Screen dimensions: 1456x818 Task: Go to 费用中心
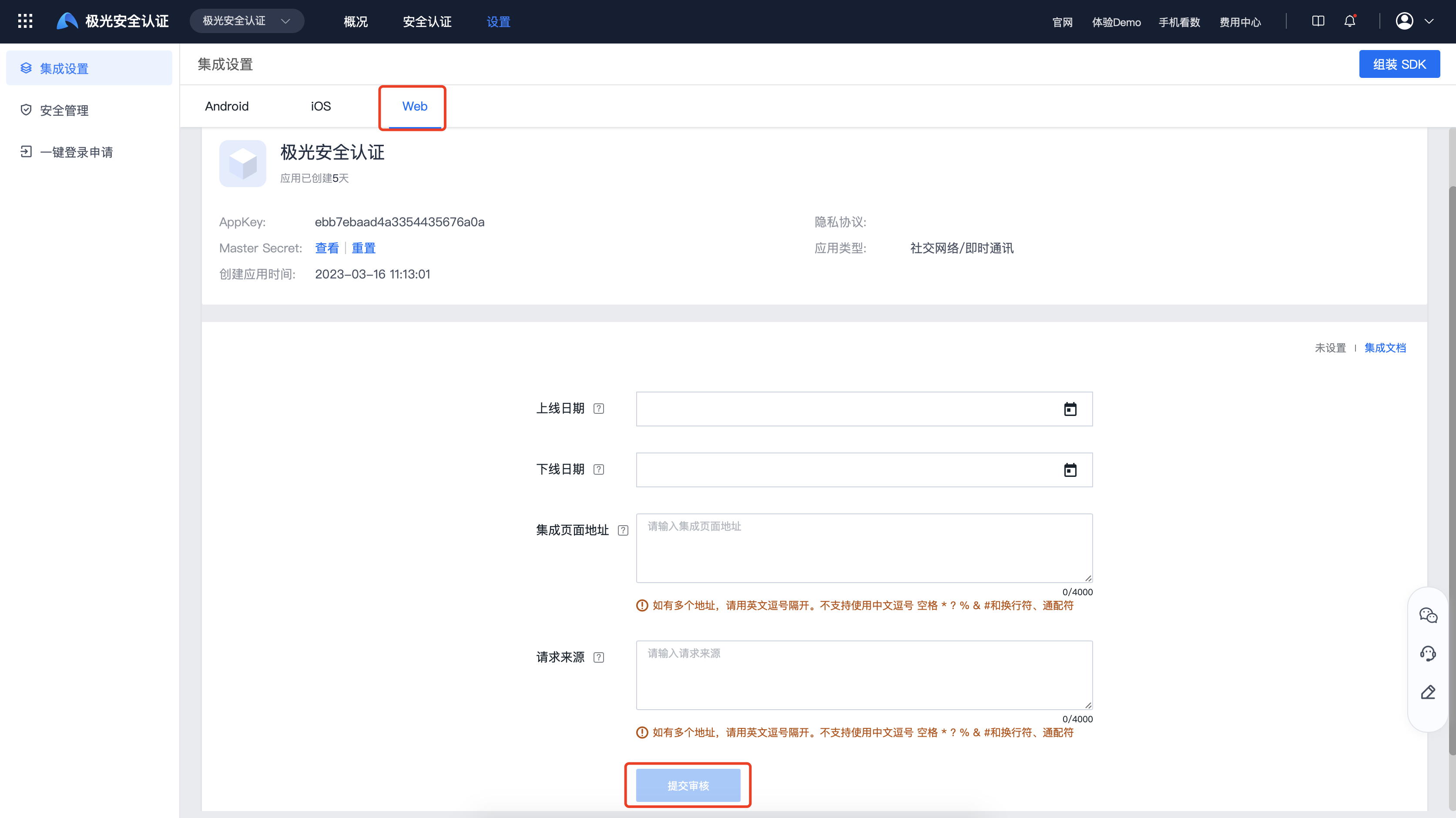click(1240, 22)
